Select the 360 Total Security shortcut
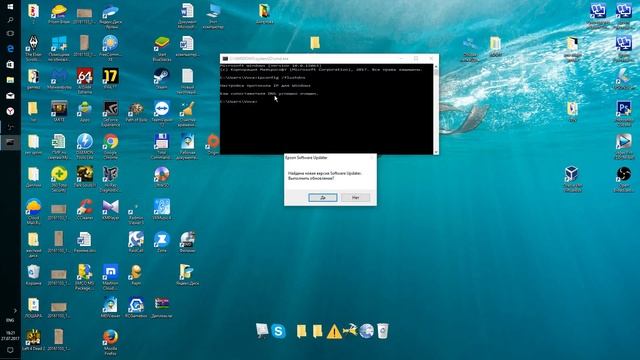 click(x=59, y=179)
